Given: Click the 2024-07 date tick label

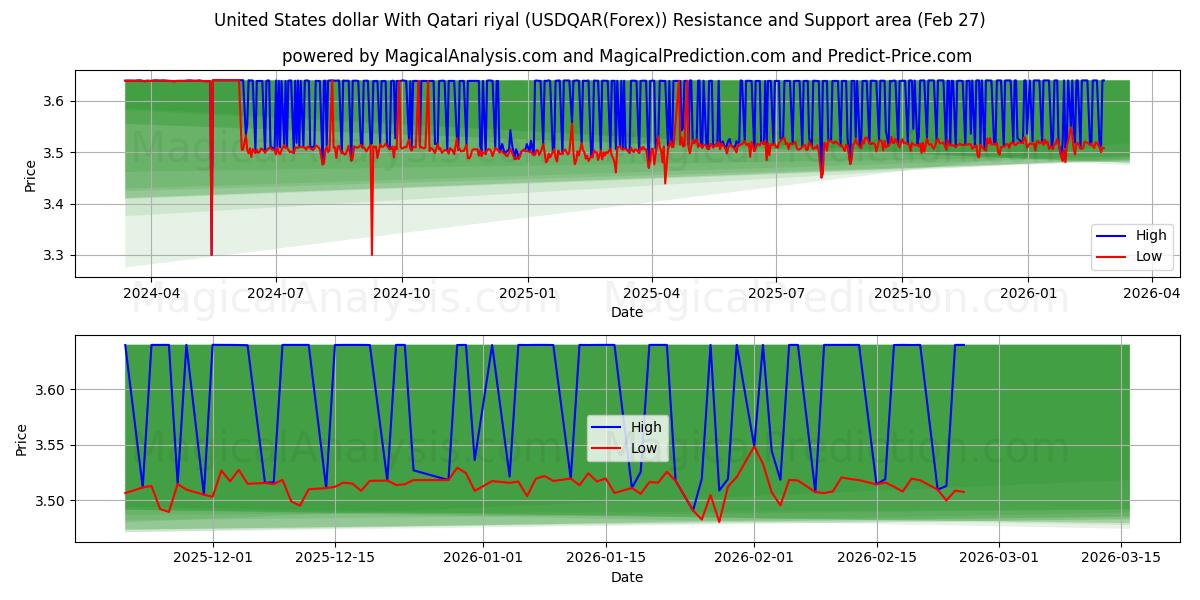Looking at the screenshot, I should [x=275, y=293].
